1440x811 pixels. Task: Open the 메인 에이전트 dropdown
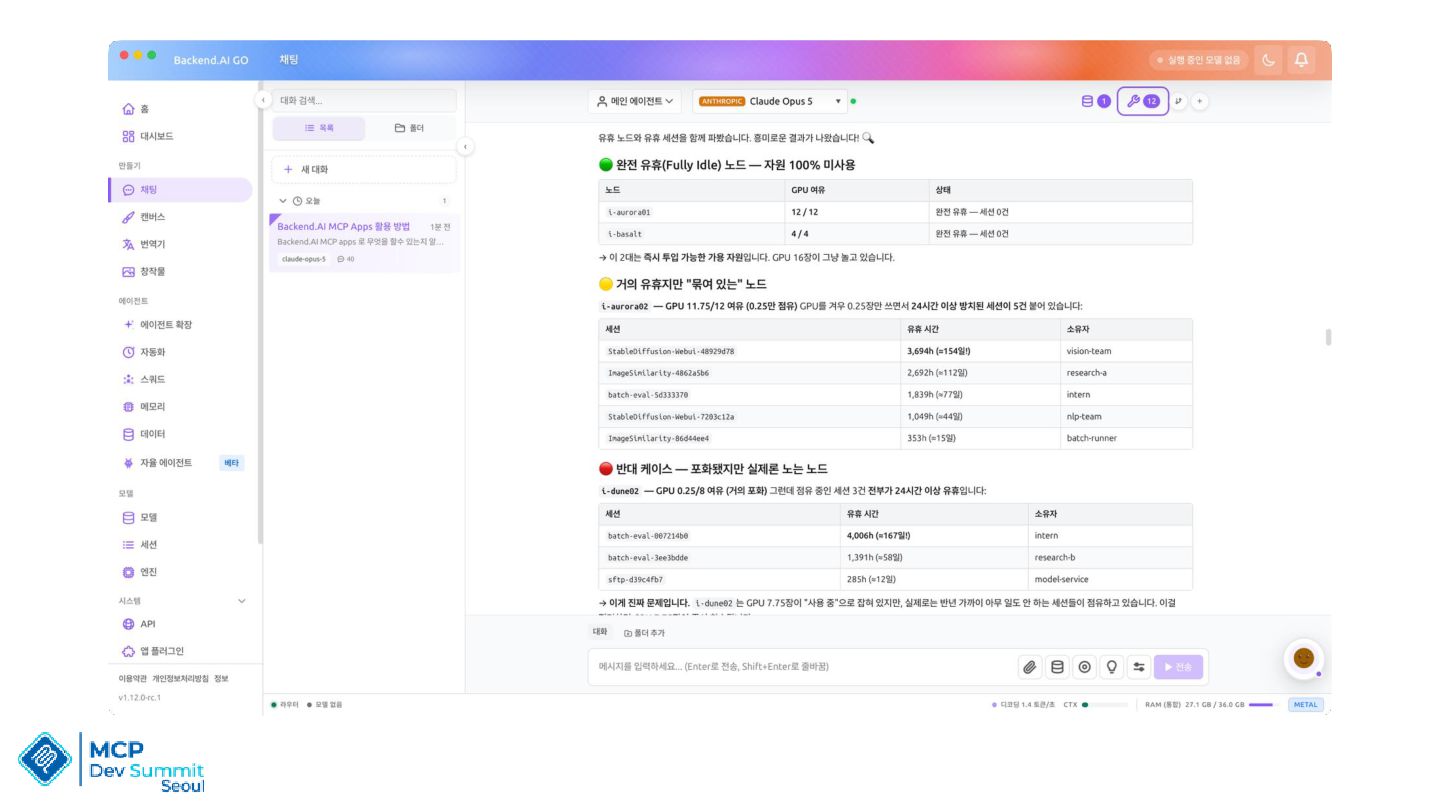635,101
